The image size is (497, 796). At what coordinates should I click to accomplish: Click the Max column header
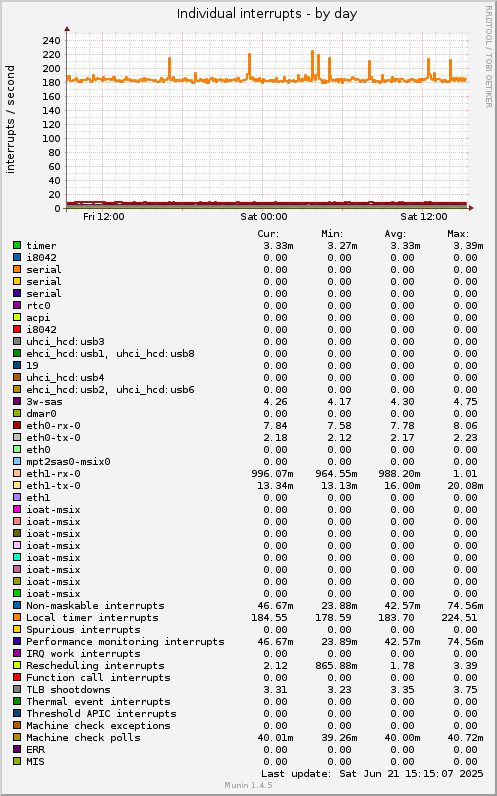point(458,234)
